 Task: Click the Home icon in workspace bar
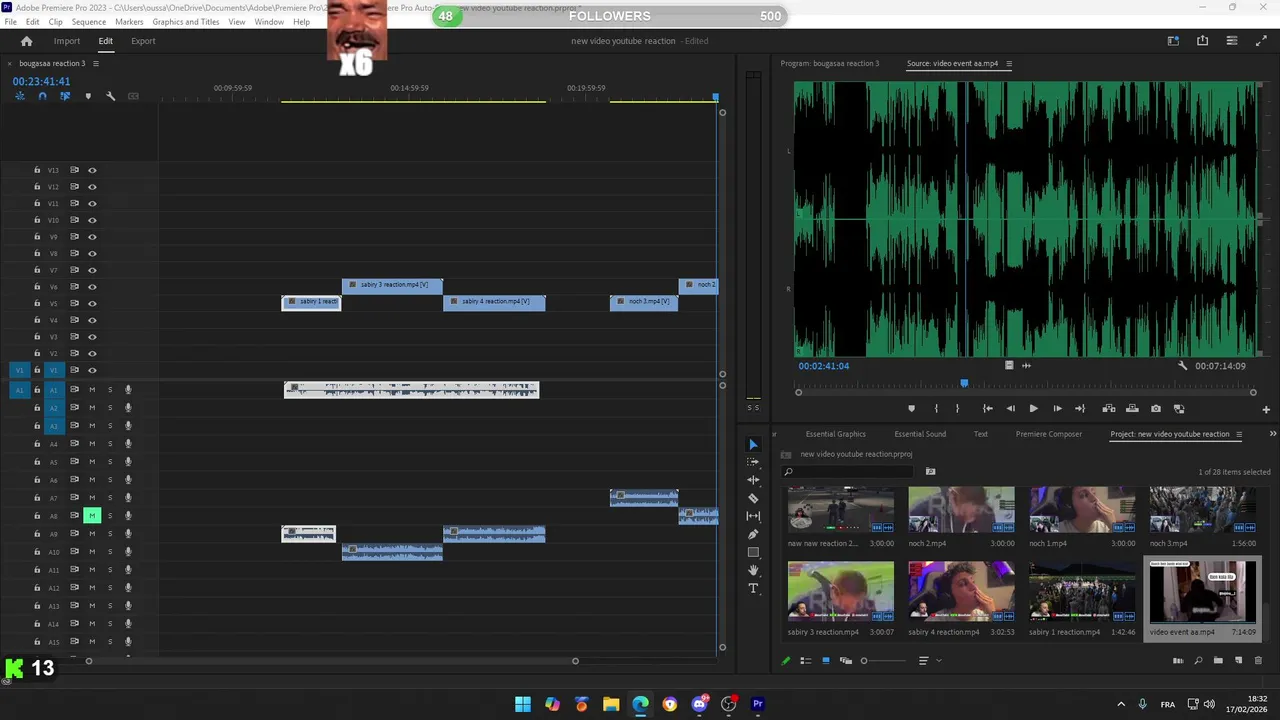click(x=26, y=41)
